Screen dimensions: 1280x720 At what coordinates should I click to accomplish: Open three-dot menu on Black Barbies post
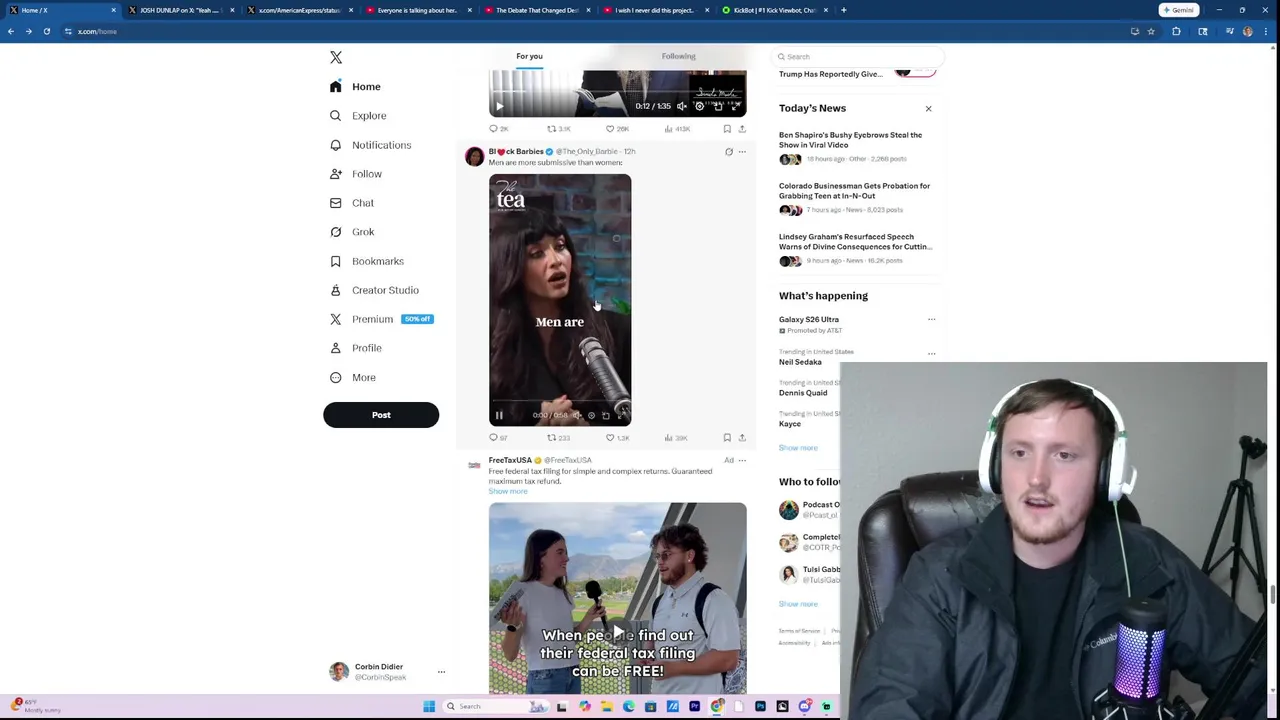[x=742, y=152]
